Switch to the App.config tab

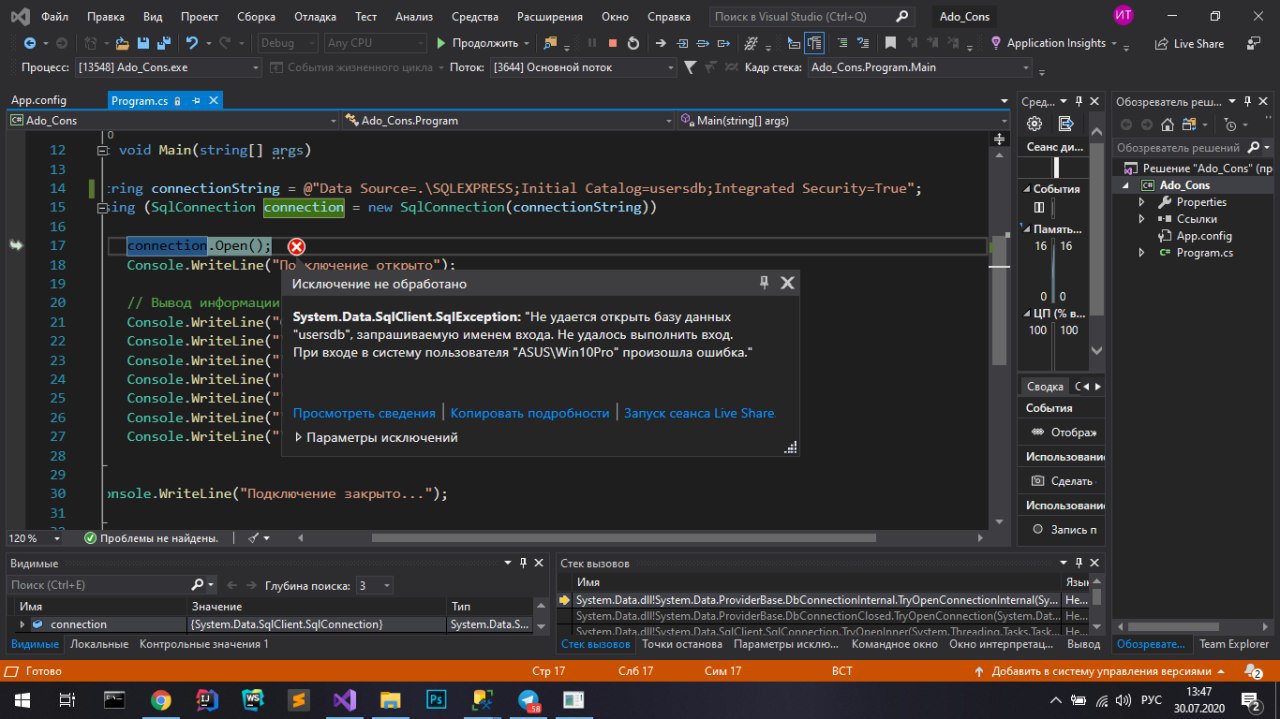(x=38, y=100)
